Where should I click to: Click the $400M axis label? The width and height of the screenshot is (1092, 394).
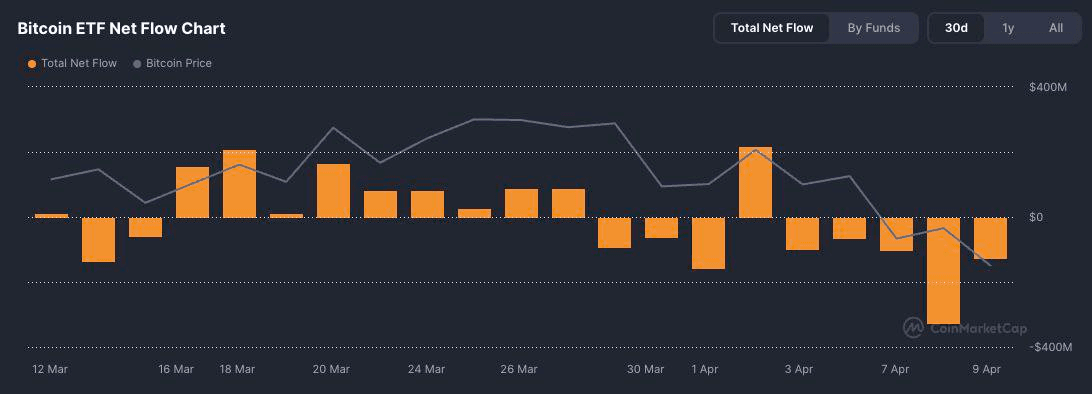pos(1048,87)
